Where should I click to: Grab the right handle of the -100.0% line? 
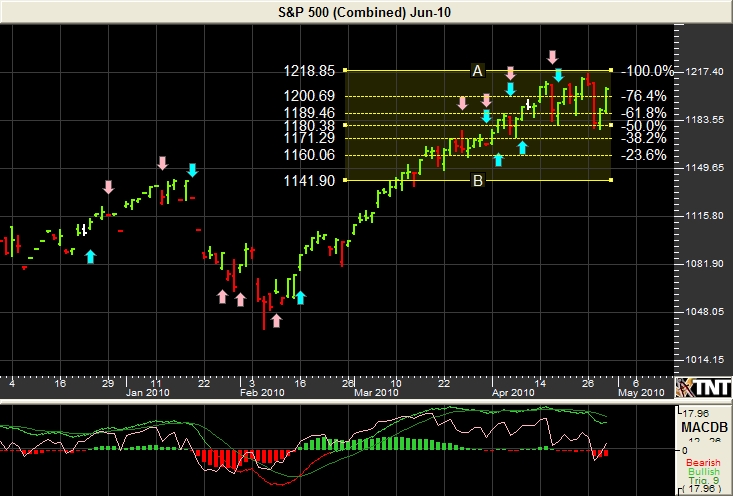click(611, 70)
